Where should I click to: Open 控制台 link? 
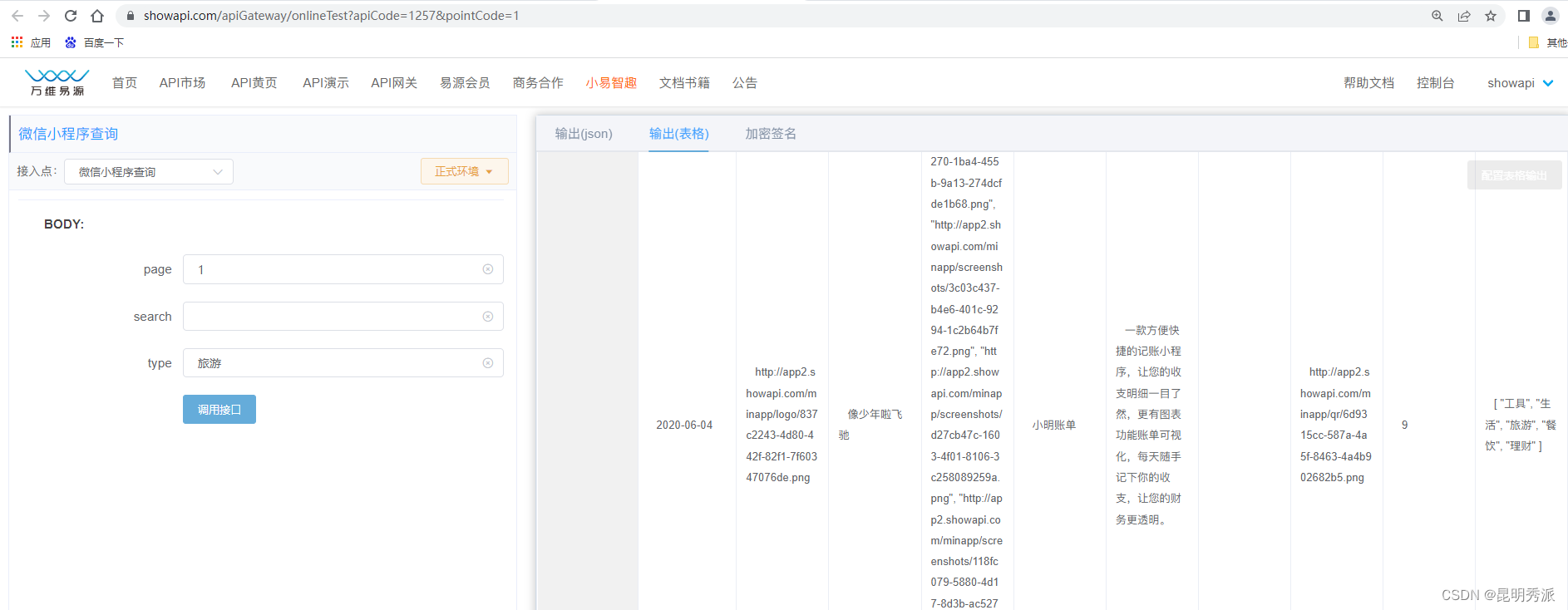(x=1436, y=83)
